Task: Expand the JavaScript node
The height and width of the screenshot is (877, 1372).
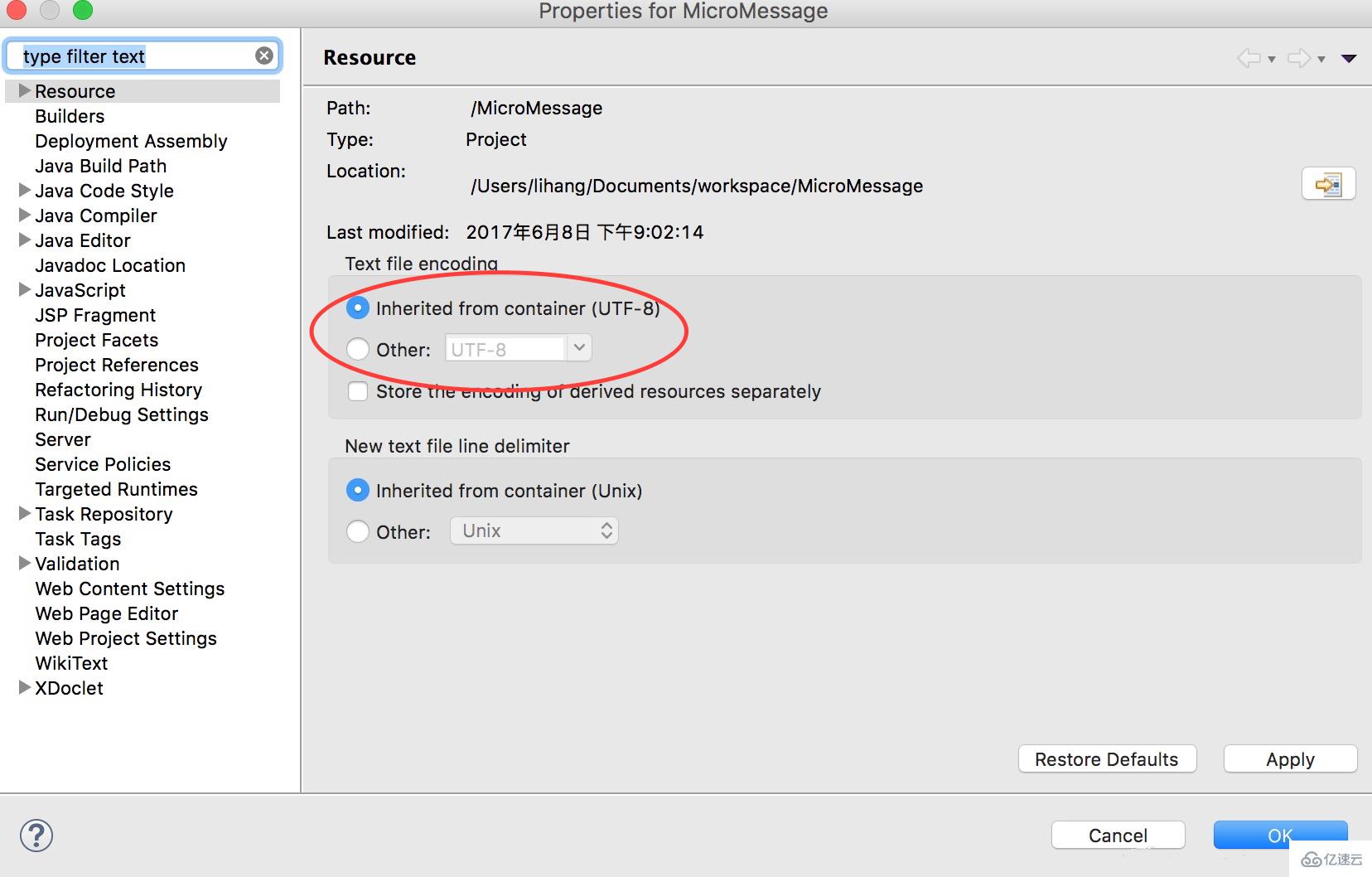Action: 25,289
